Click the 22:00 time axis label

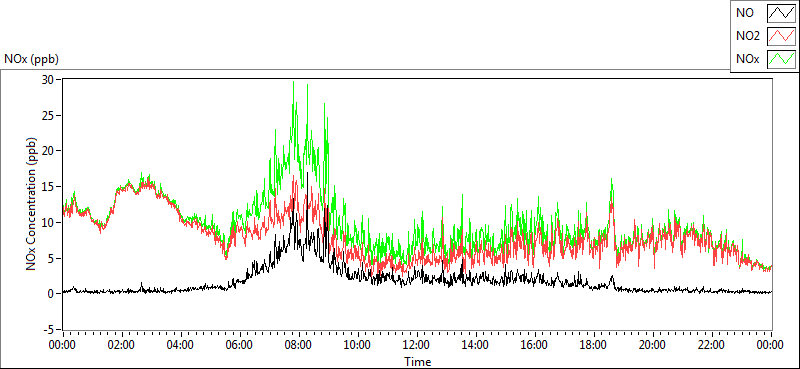point(712,346)
